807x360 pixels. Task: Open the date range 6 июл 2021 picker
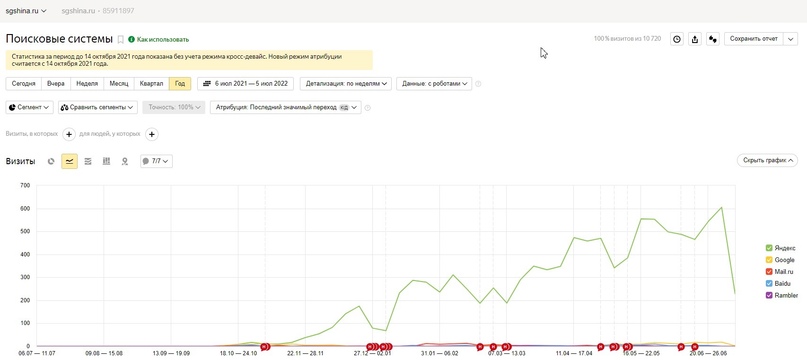coord(245,84)
